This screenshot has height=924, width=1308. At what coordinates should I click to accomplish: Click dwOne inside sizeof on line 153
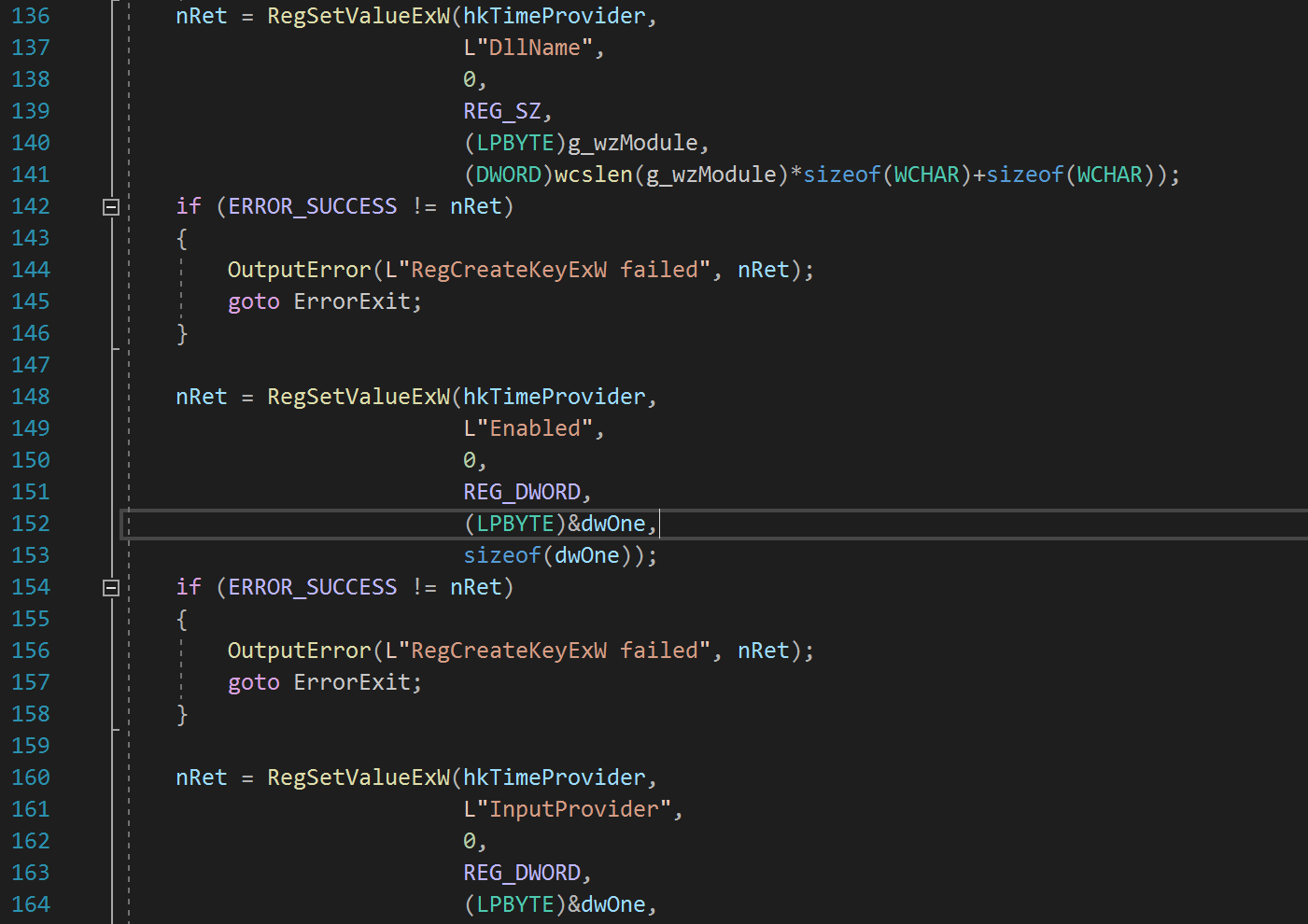pyautogui.click(x=586, y=554)
